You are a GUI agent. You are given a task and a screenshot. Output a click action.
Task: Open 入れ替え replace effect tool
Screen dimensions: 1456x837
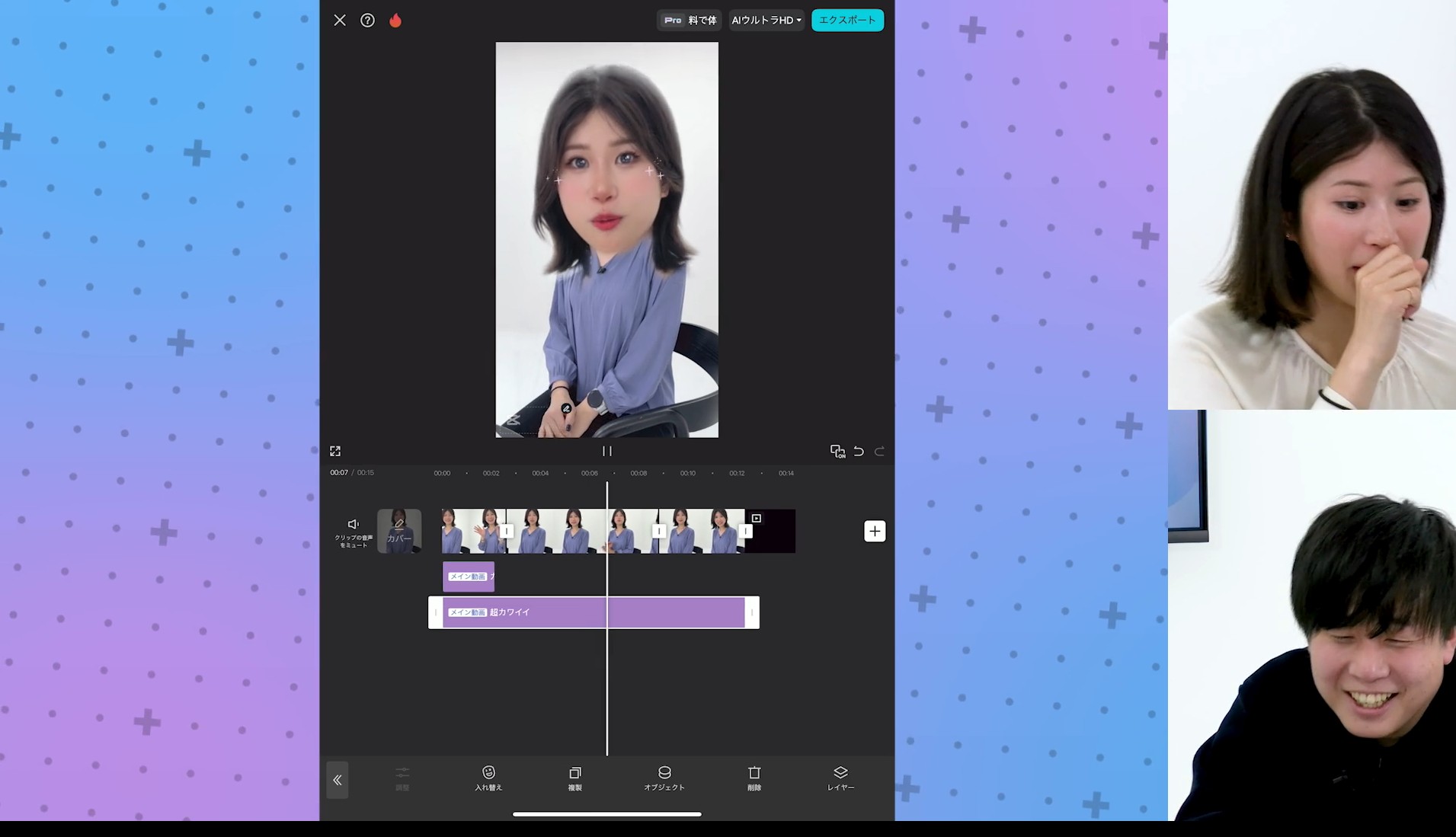pos(488,778)
